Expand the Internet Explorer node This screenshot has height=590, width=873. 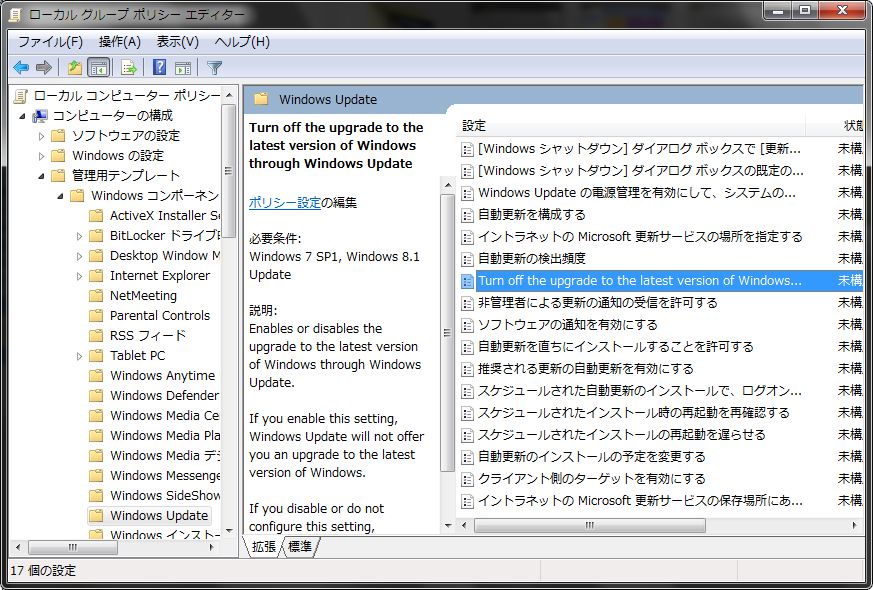[x=79, y=276]
